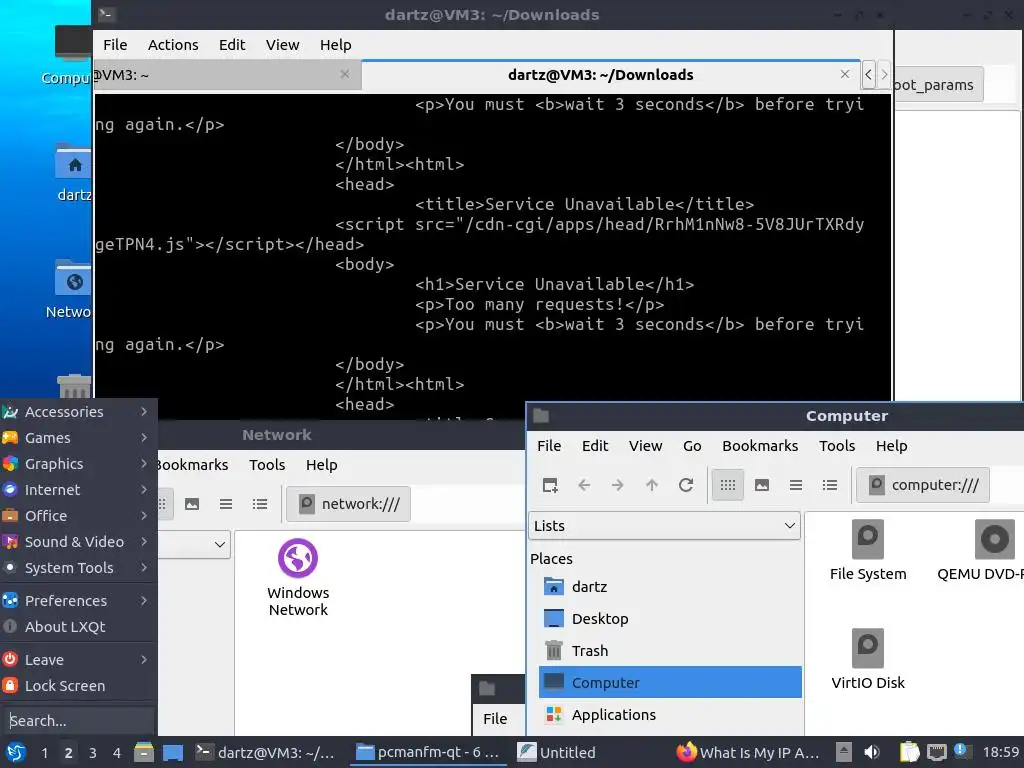Click the 18:59 taskbar clock
This screenshot has height=768, width=1024.
point(1000,752)
